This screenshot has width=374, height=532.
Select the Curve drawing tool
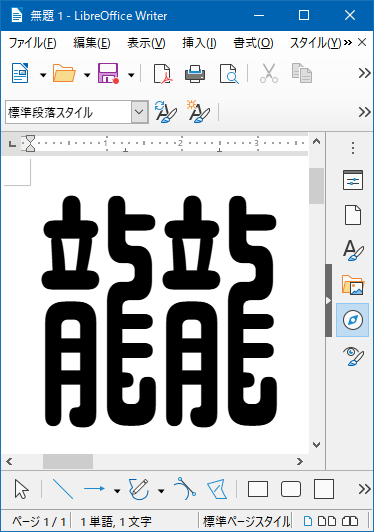pyautogui.click(x=139, y=489)
